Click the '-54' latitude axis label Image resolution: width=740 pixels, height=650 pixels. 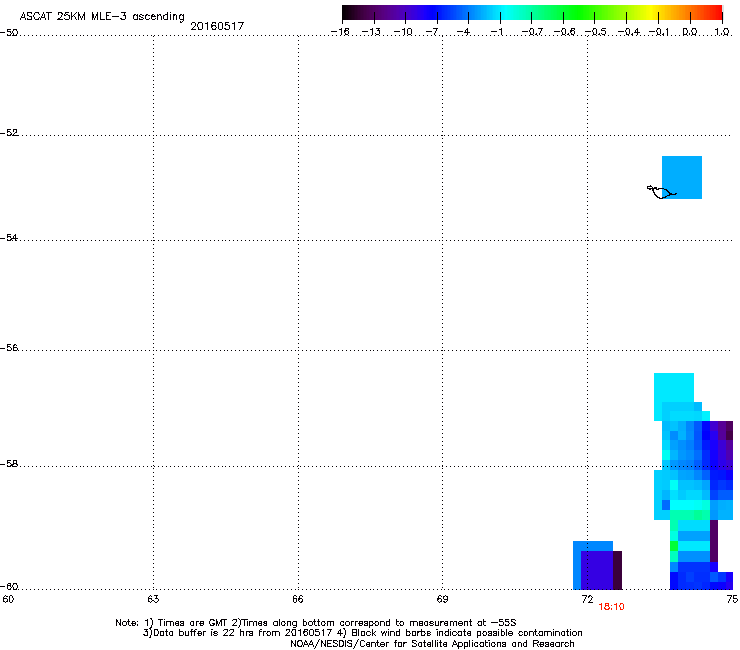click(x=9, y=237)
